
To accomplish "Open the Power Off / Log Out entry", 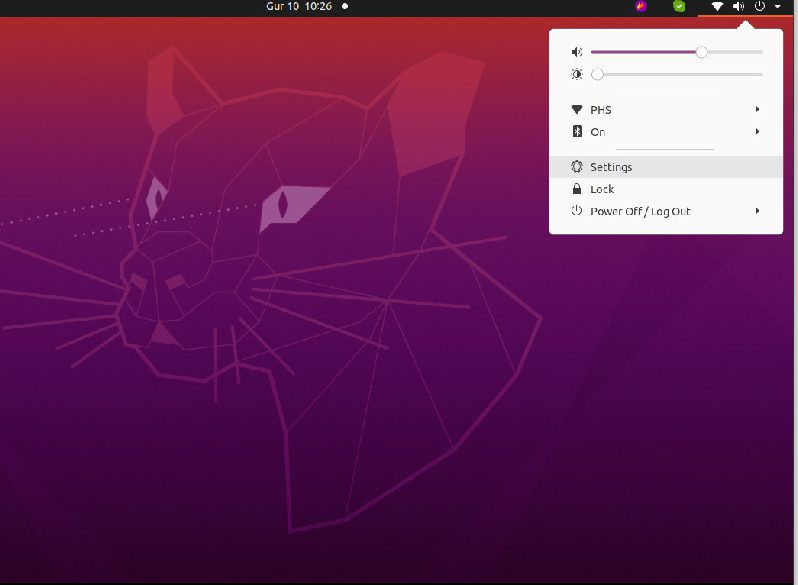I will click(x=666, y=211).
